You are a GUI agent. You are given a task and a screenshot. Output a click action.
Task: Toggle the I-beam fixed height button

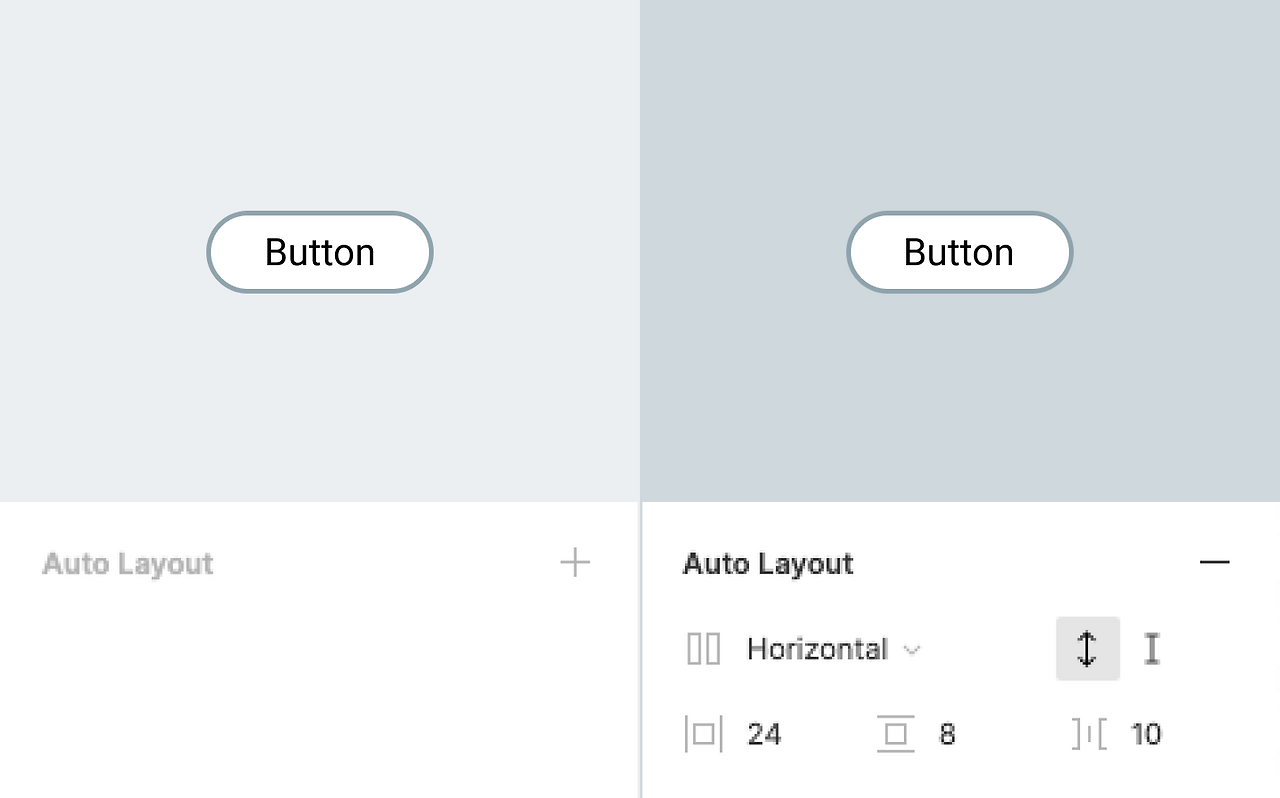1152,649
